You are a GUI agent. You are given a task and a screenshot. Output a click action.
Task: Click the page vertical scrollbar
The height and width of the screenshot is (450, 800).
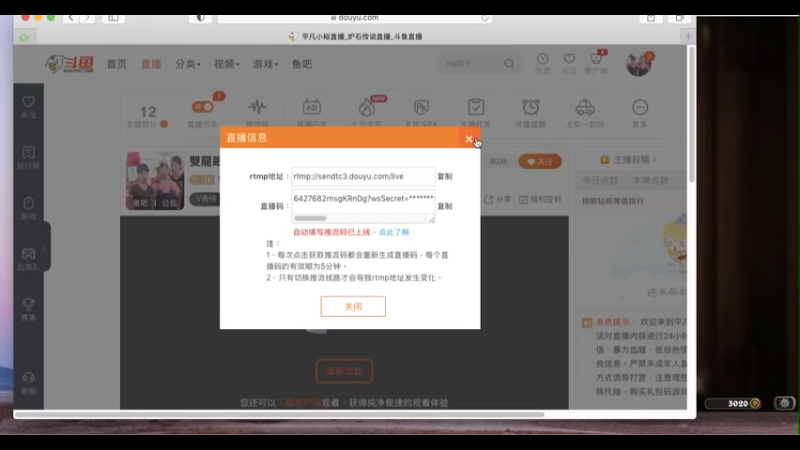691,115
